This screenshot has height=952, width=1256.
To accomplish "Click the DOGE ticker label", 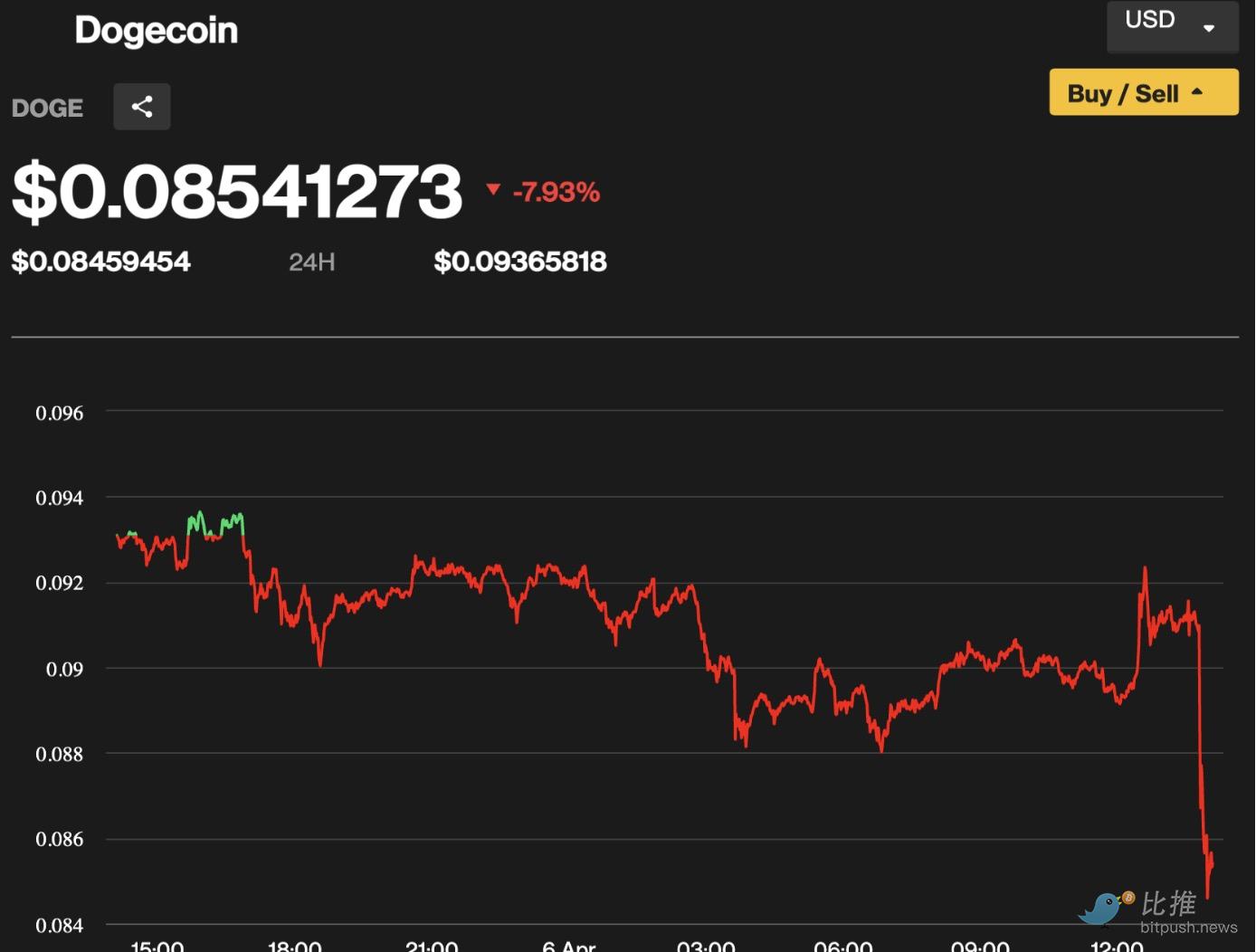I will click(x=47, y=108).
